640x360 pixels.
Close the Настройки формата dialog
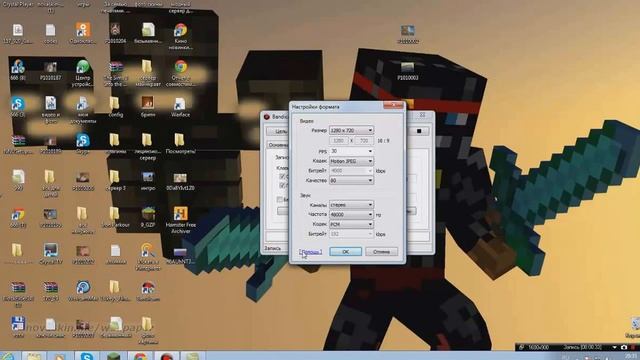pyautogui.click(x=393, y=105)
